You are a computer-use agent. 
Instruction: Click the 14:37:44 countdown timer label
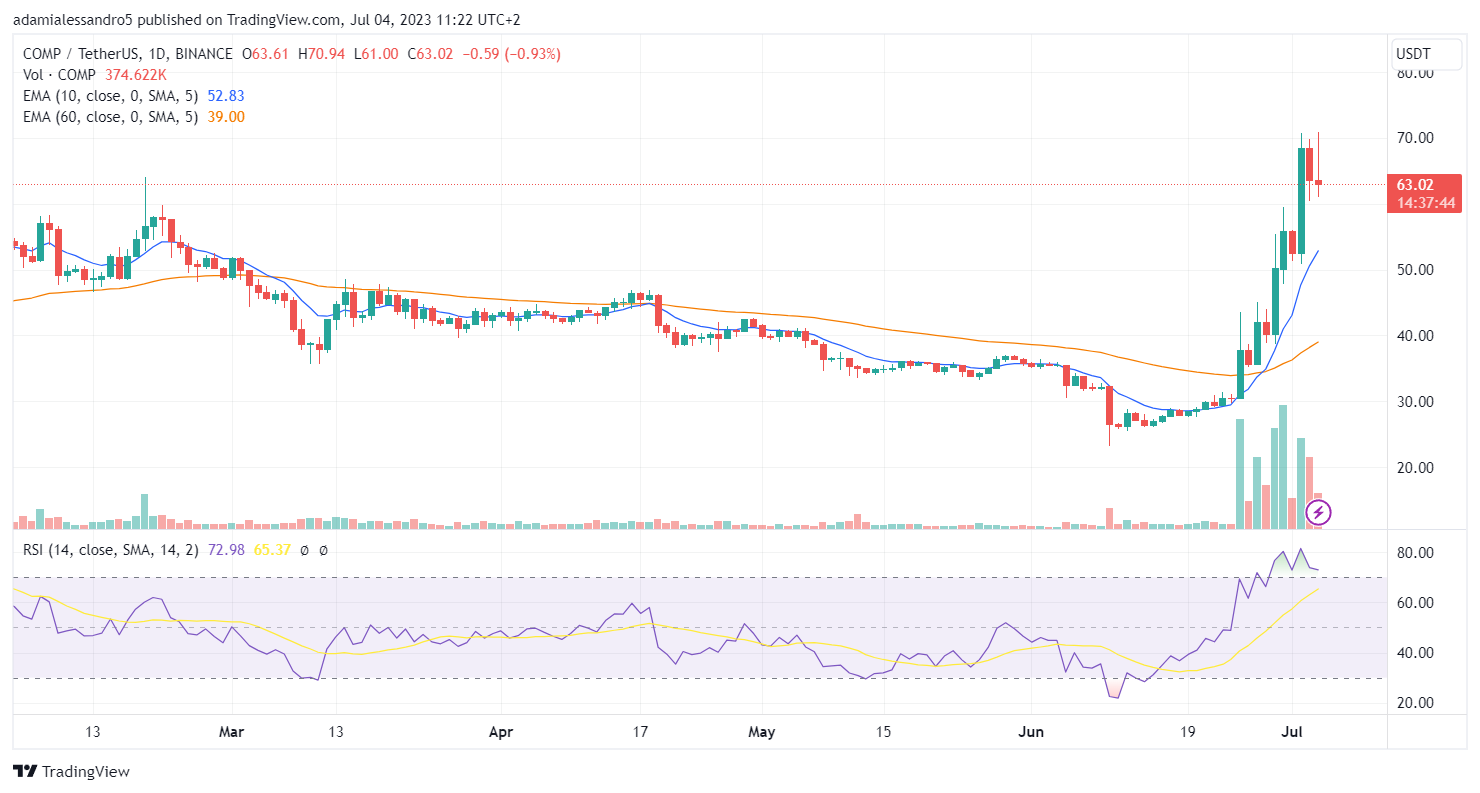pyautogui.click(x=1426, y=203)
